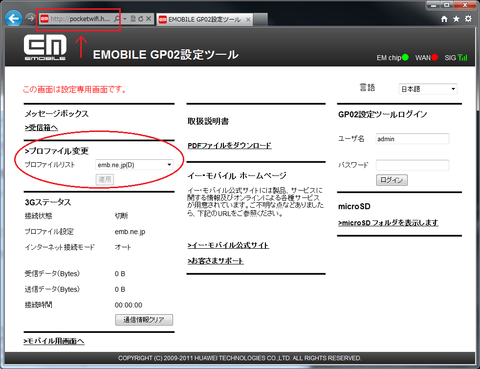Maximize the browser window

coord(447,5)
